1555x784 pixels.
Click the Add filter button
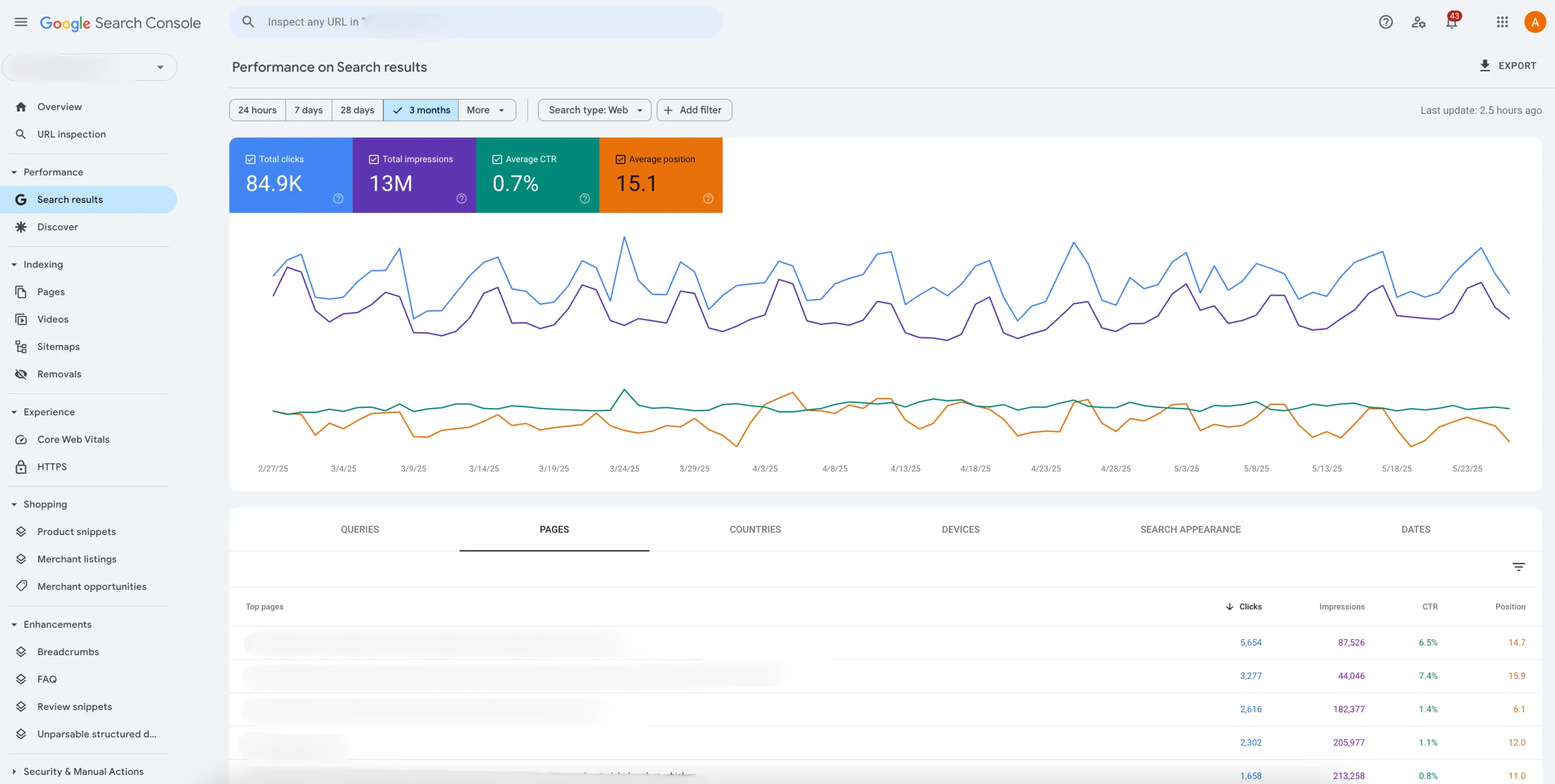tap(694, 110)
